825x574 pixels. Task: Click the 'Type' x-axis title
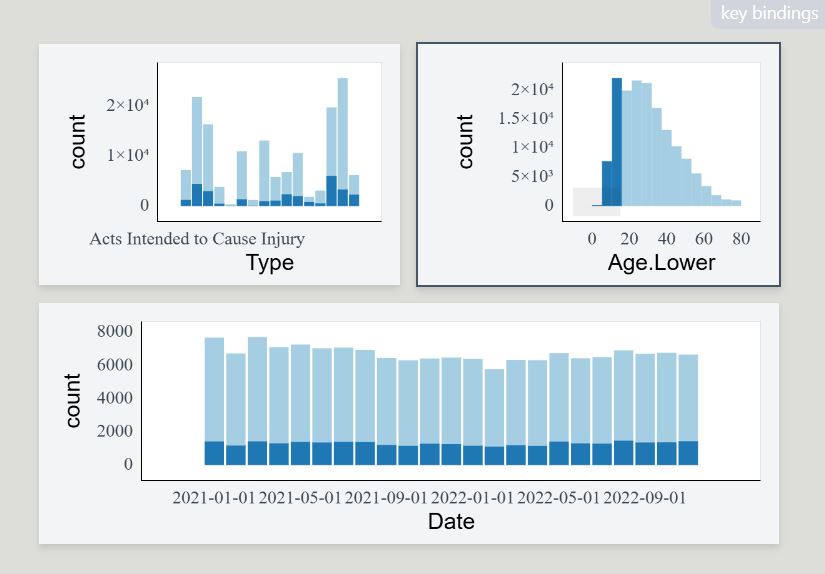tap(269, 263)
